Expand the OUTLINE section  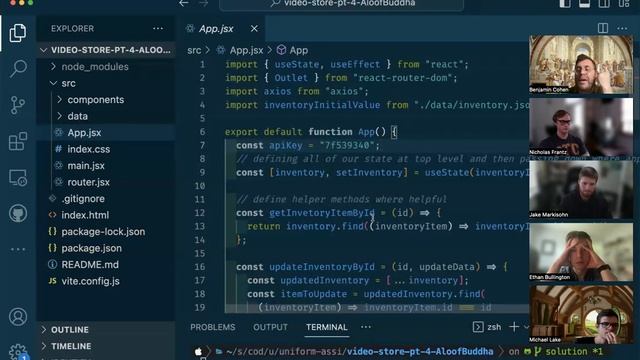click(x=106, y=329)
